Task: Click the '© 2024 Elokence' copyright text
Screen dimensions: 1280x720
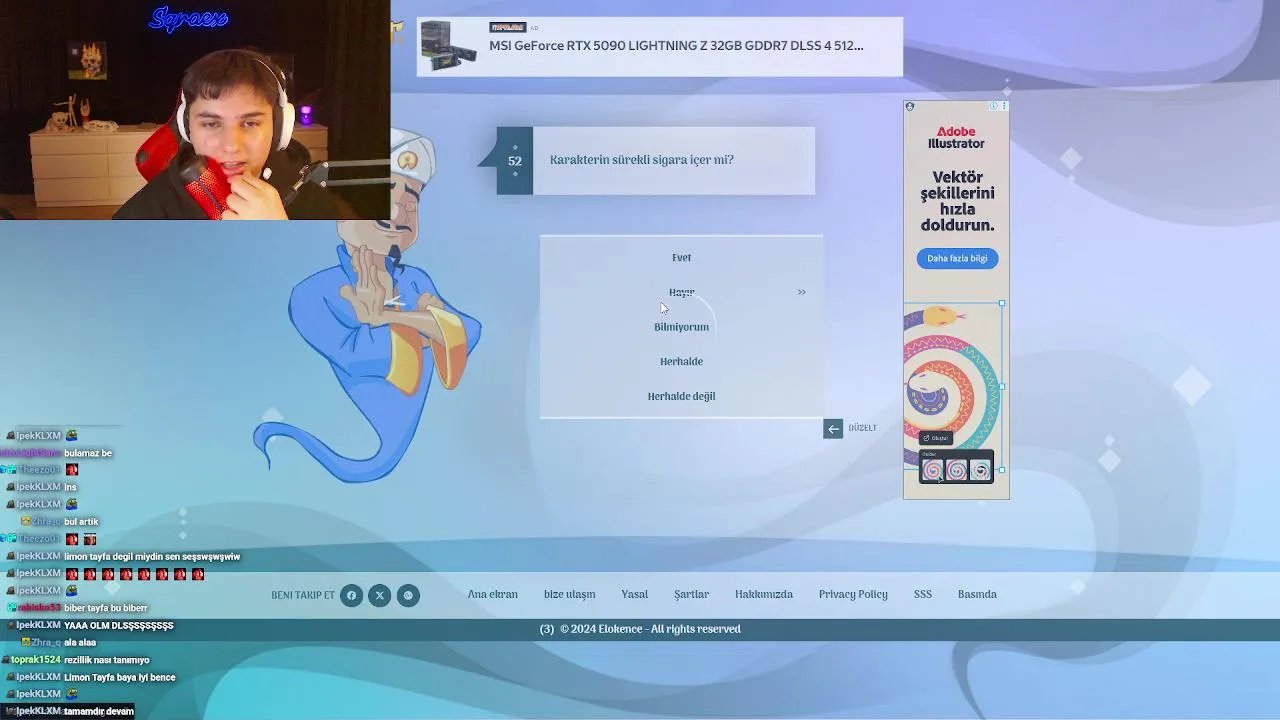Action: point(650,629)
